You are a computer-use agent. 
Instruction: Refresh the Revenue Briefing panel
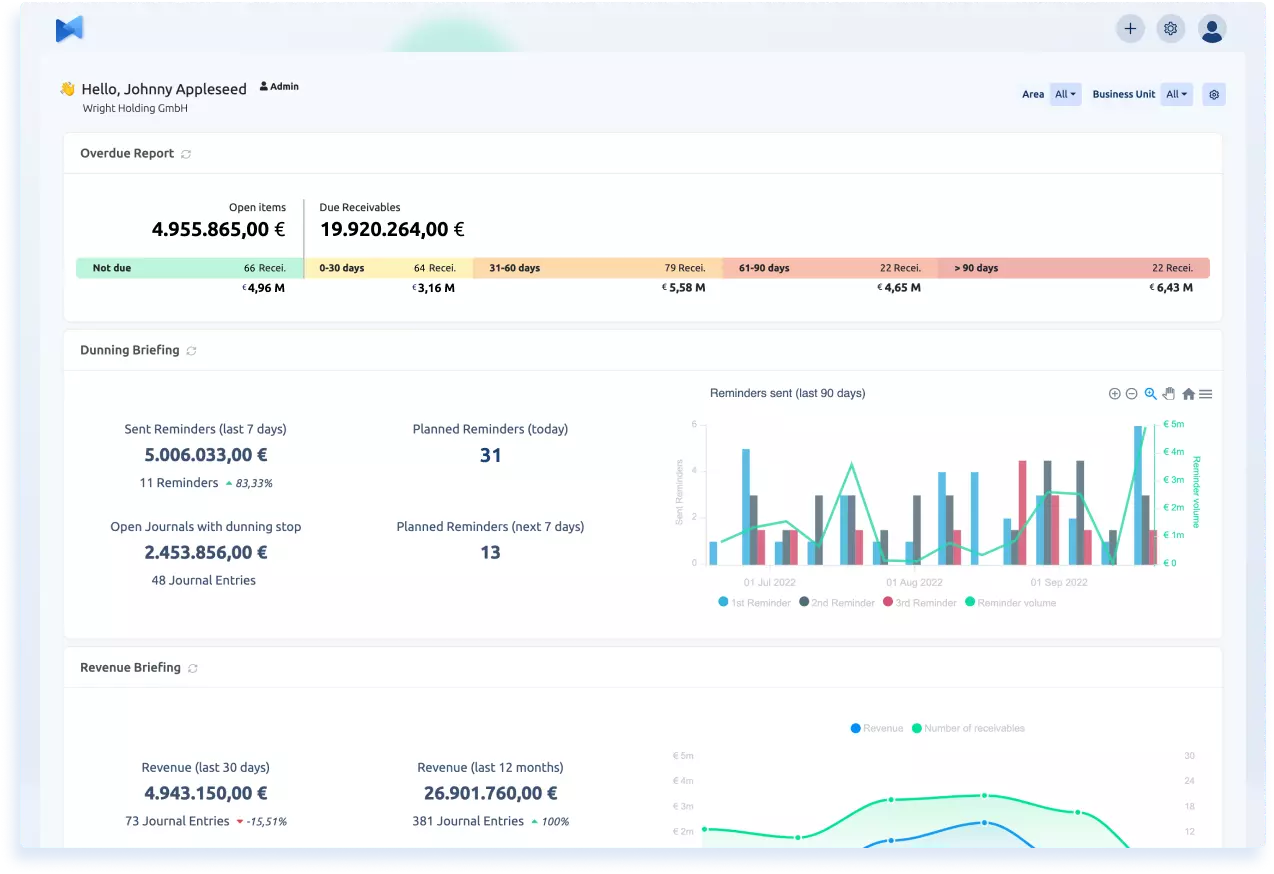[x=192, y=668]
